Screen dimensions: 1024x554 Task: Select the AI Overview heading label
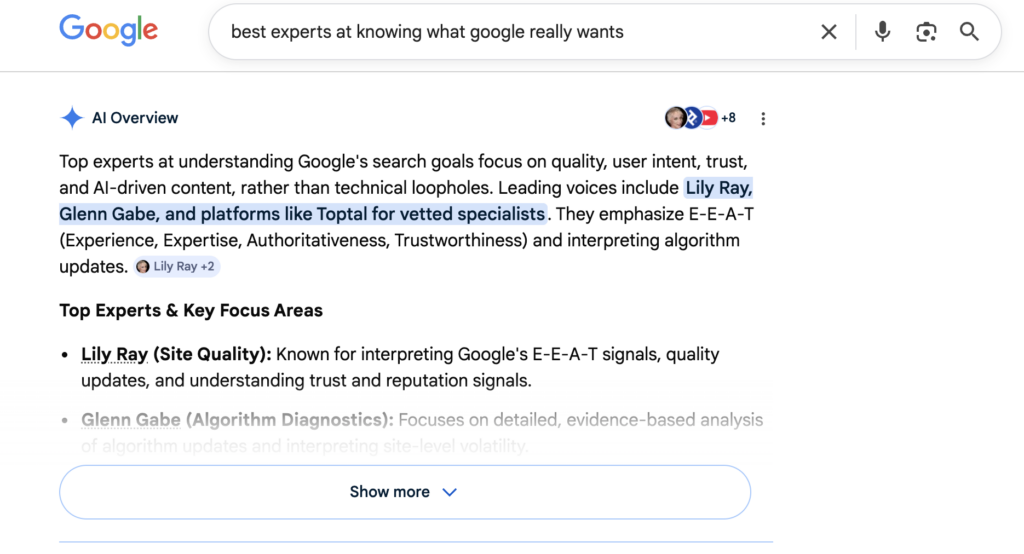point(135,118)
